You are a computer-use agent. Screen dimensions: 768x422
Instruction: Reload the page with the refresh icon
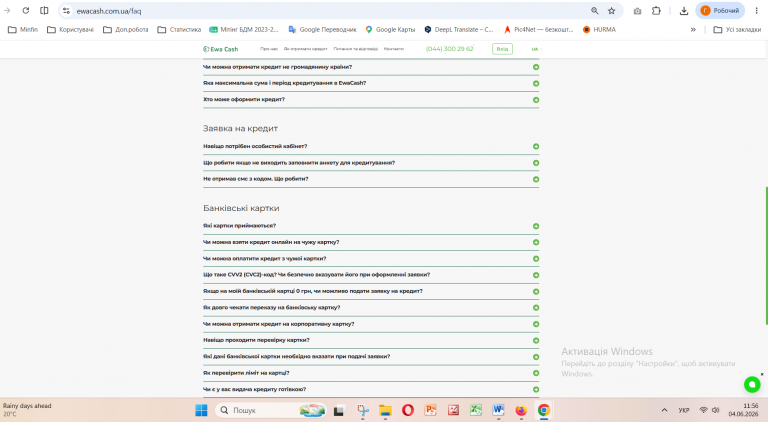25,11
